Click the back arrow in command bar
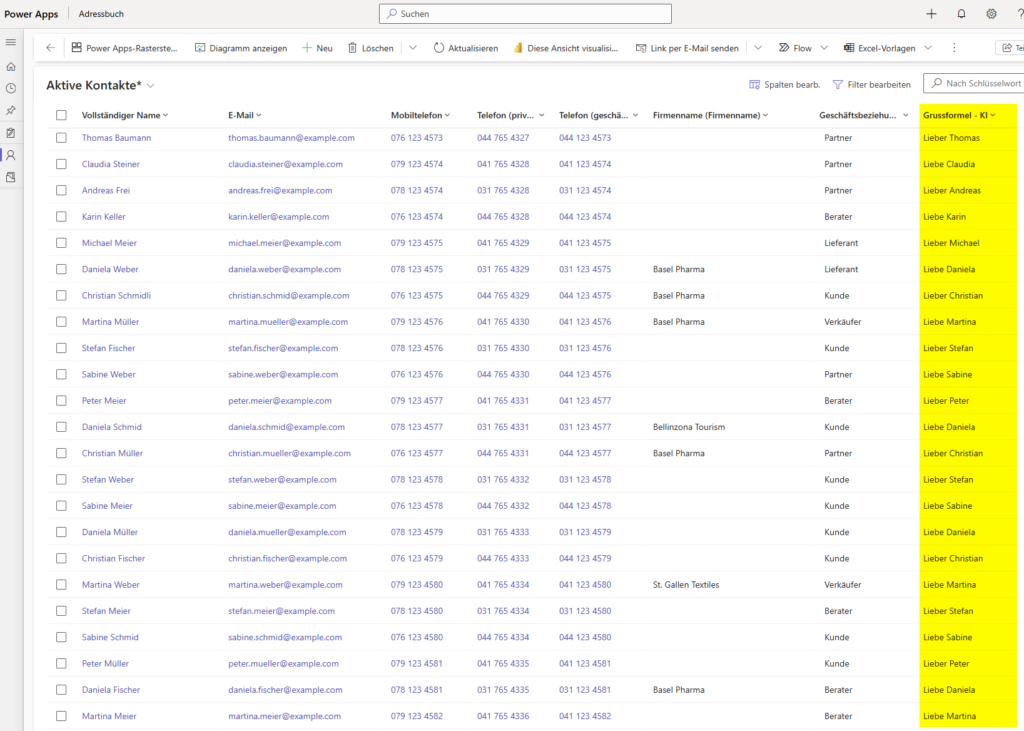The height and width of the screenshot is (731, 1024). point(51,48)
